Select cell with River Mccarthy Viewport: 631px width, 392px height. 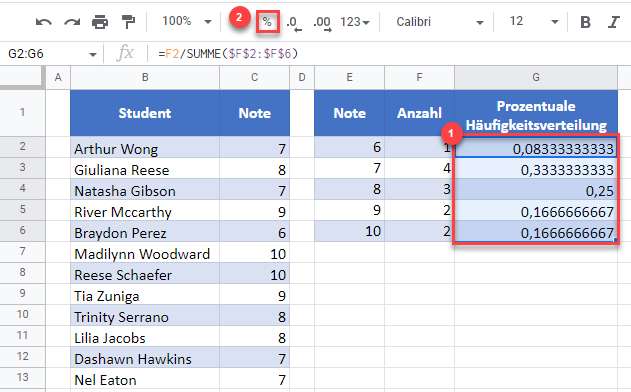145,210
